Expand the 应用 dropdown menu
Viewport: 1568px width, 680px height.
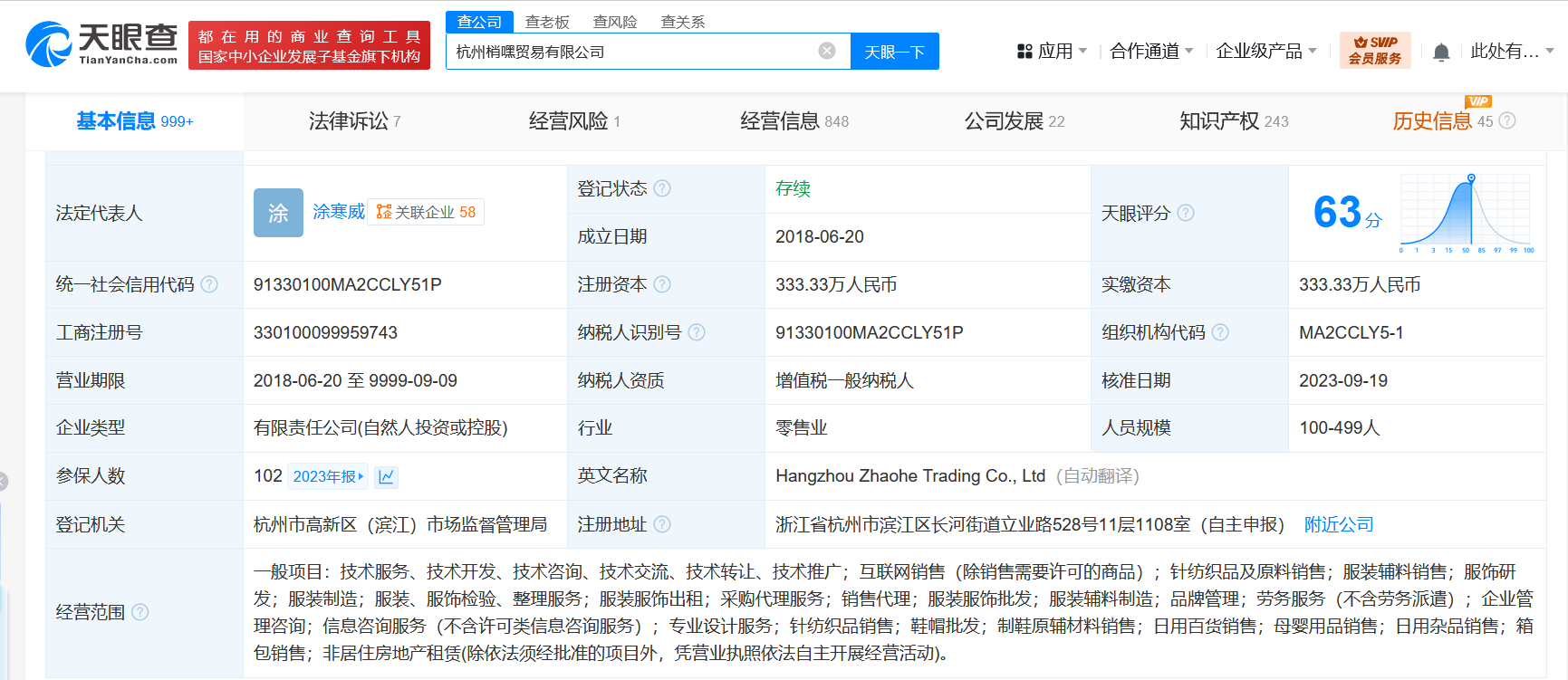(1052, 52)
